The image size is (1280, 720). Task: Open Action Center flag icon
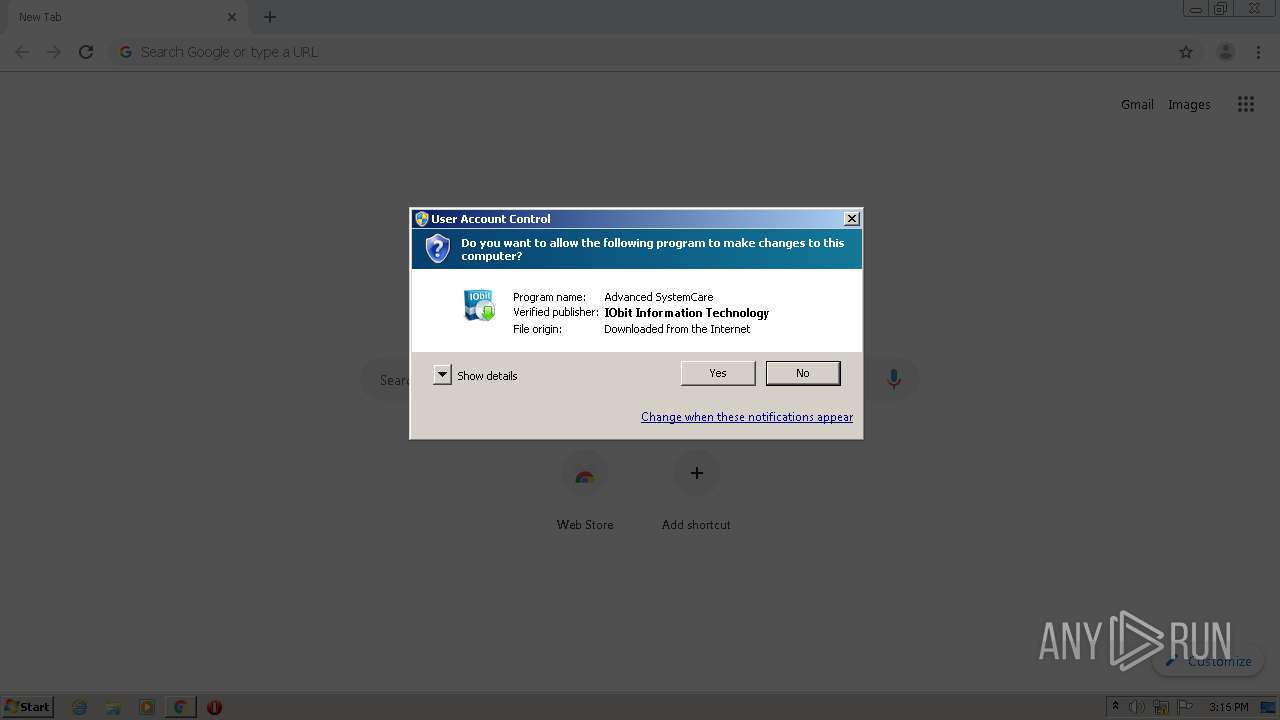(1185, 707)
